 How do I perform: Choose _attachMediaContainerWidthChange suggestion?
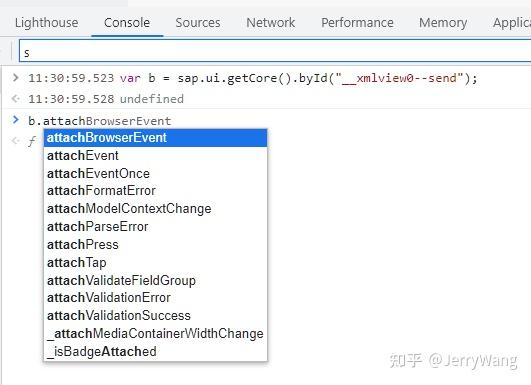(155, 334)
